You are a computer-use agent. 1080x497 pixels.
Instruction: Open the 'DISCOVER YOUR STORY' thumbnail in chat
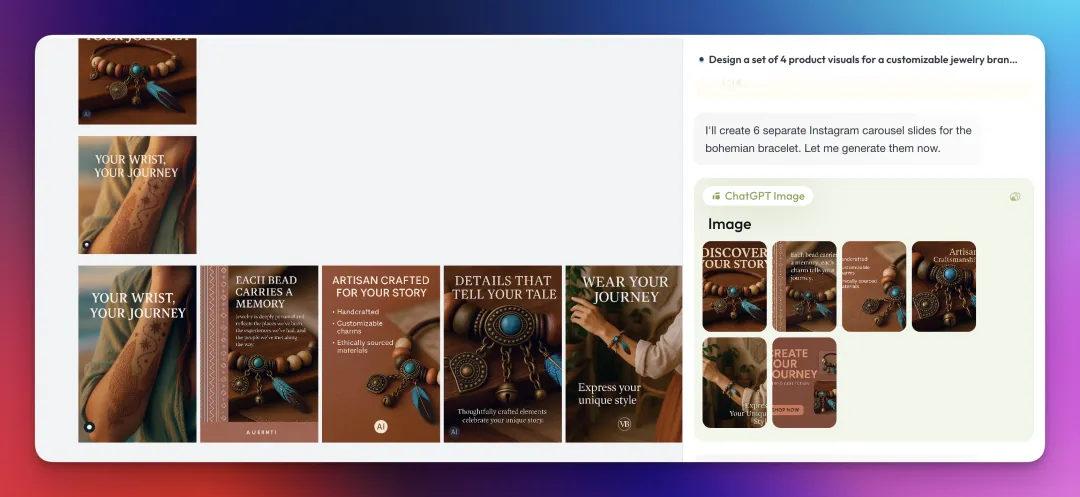click(734, 286)
